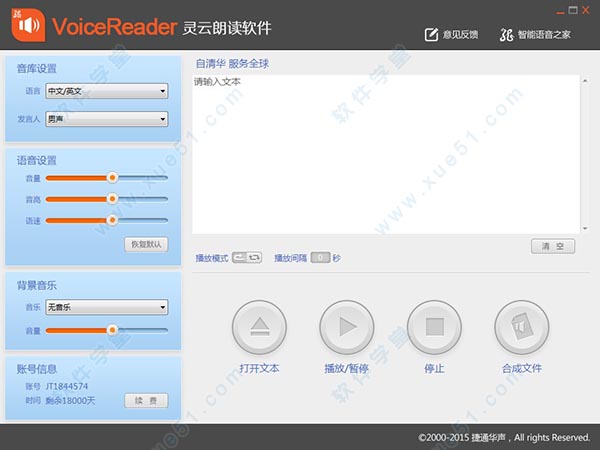
Task: Open the 语言 language dropdown
Action: click(x=107, y=91)
